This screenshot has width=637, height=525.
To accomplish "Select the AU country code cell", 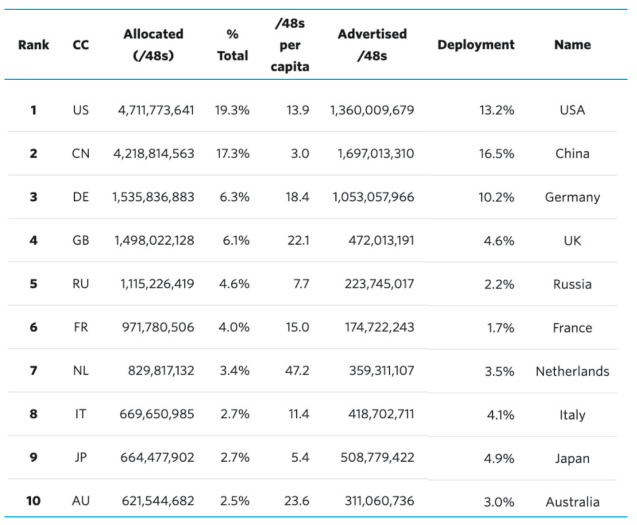I will coord(80,501).
